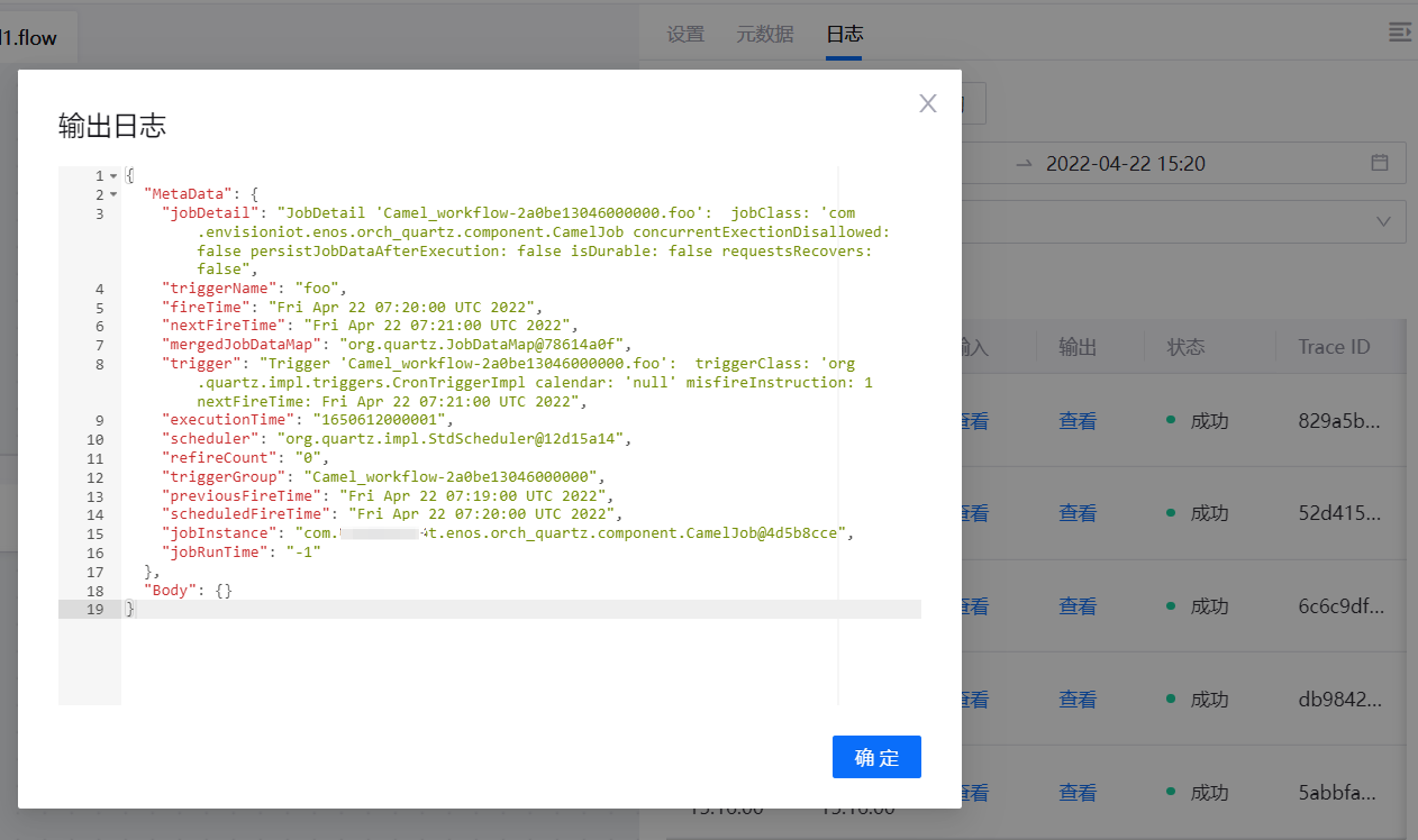Collapse the MetaData fold arrow on line 2
Screen dimensions: 1418x840
coord(113,194)
